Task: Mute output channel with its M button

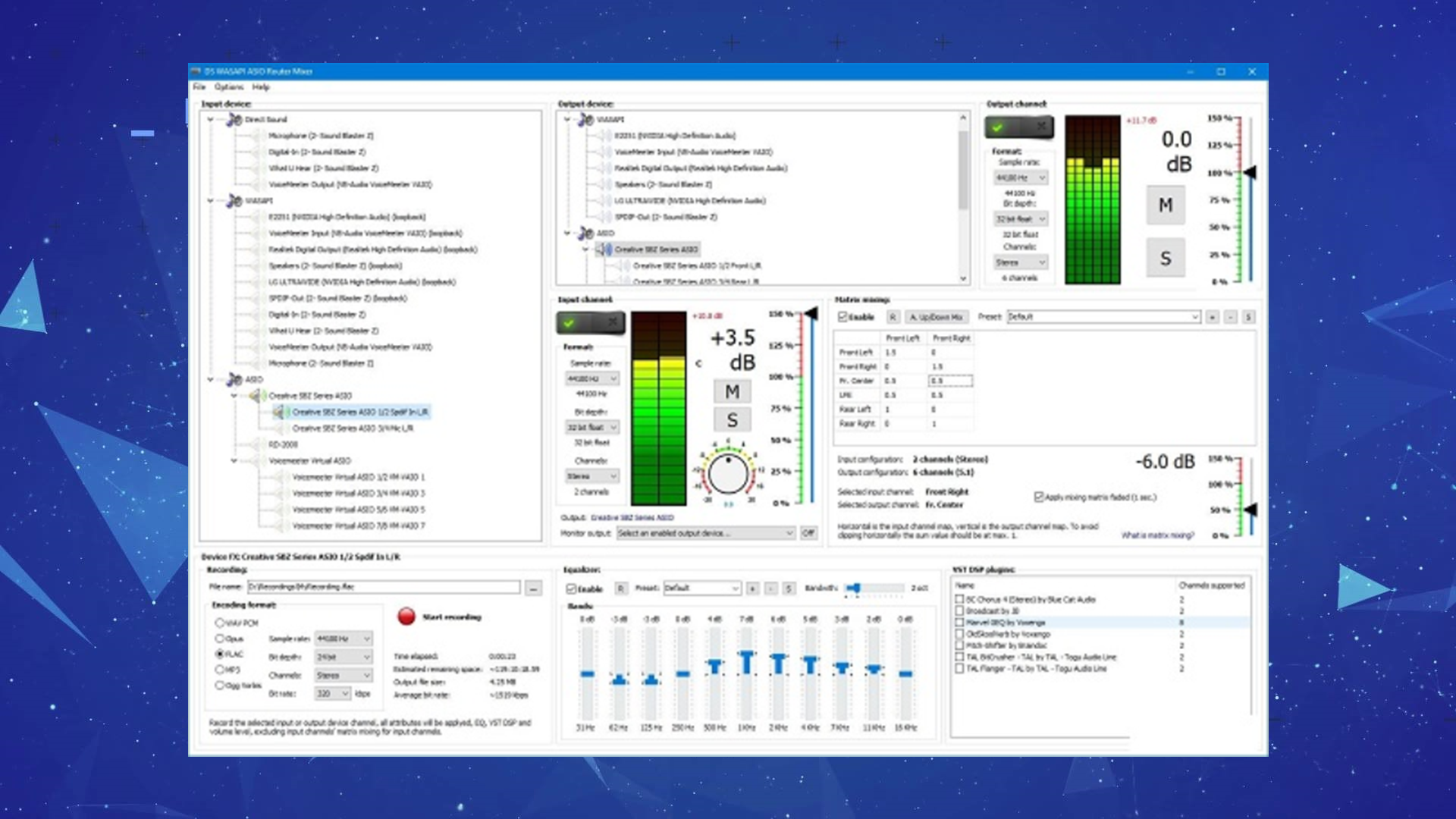Action: pyautogui.click(x=1166, y=206)
